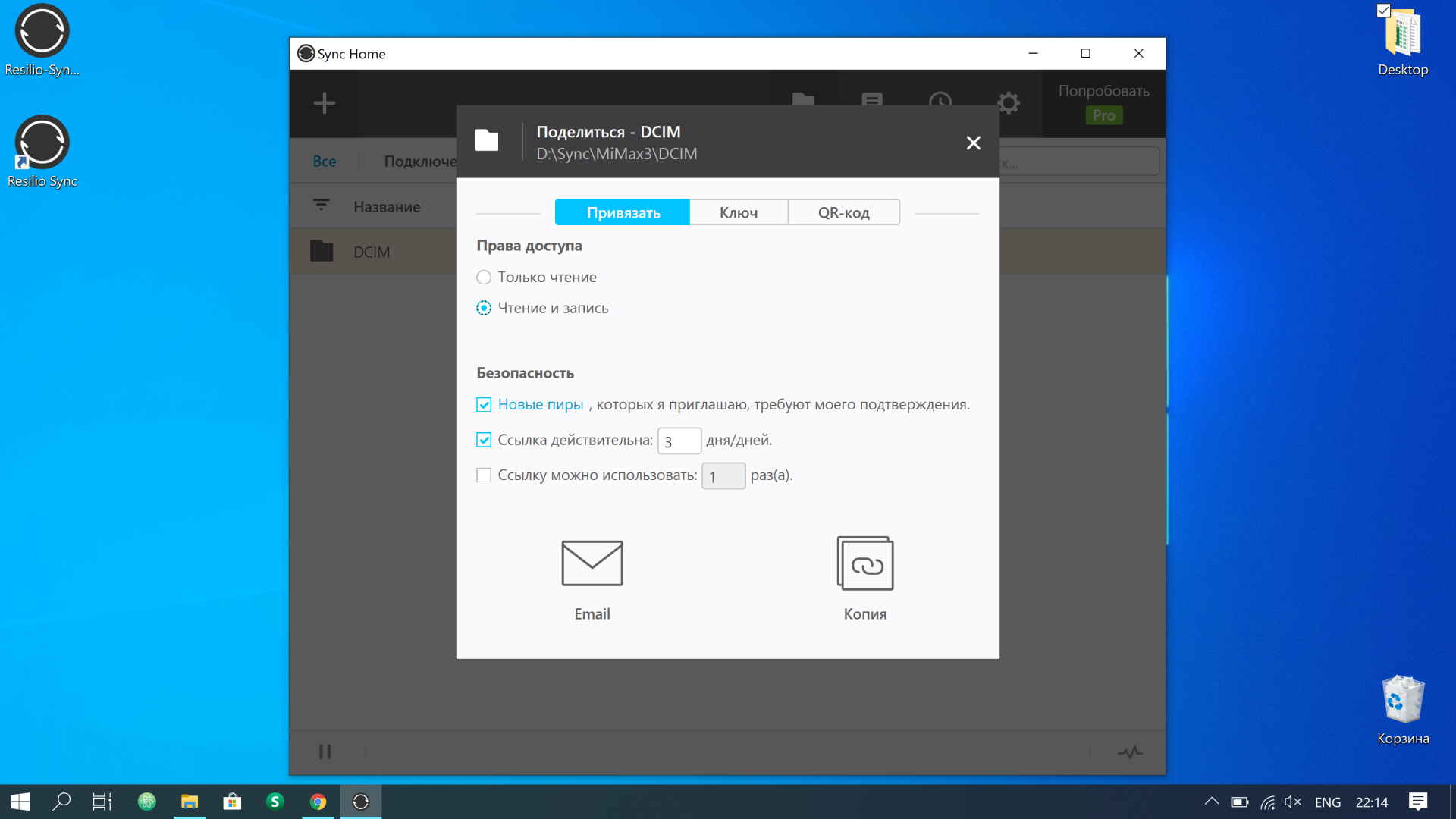Click the Email label
The width and height of the screenshot is (1456, 819).
[592, 613]
